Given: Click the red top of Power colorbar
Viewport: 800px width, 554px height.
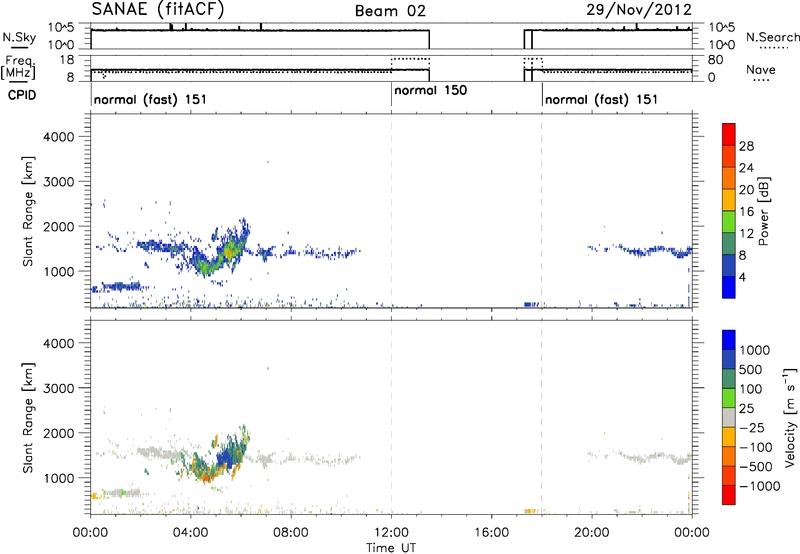Looking at the screenshot, I should [x=729, y=134].
